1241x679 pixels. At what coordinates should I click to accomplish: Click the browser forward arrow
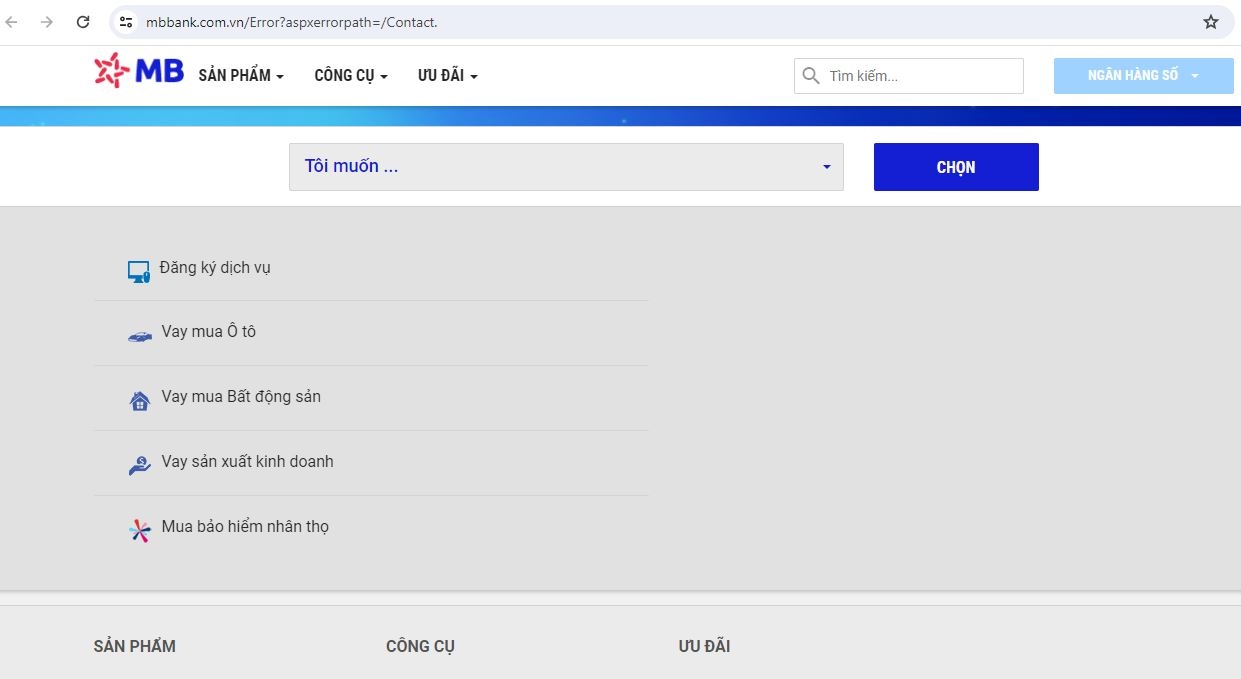click(x=46, y=22)
